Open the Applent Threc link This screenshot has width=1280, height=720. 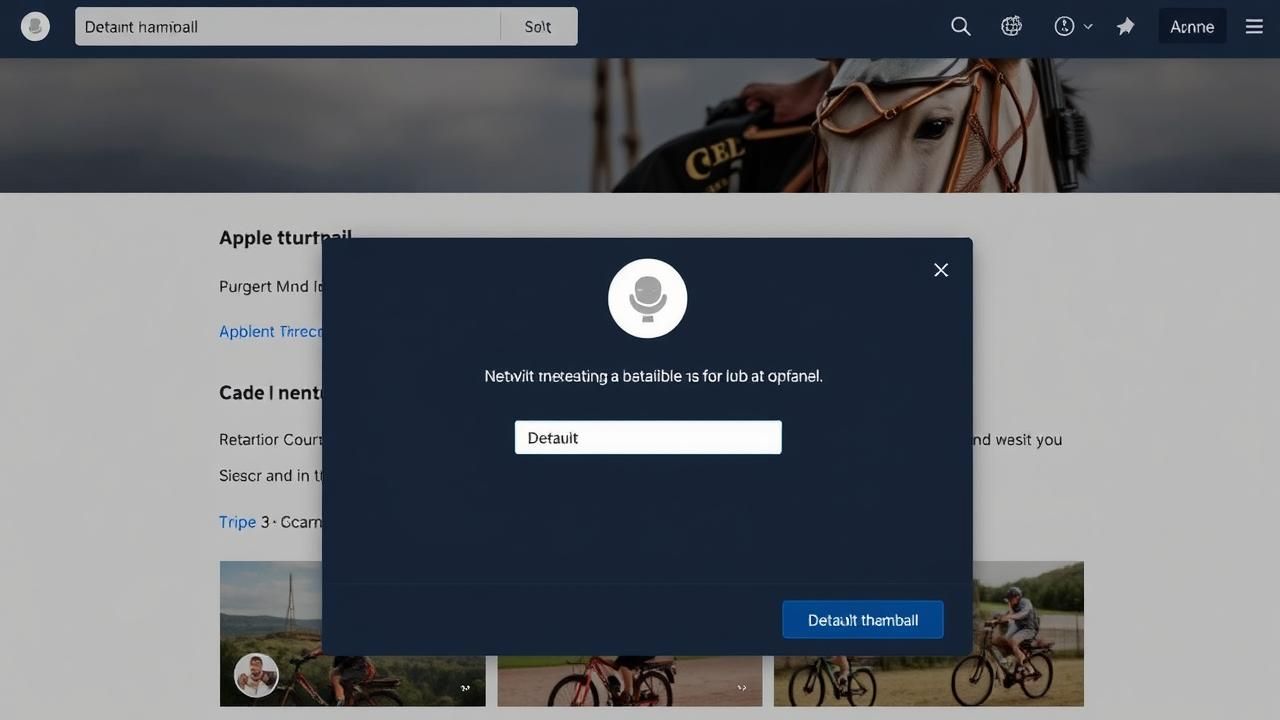(269, 332)
